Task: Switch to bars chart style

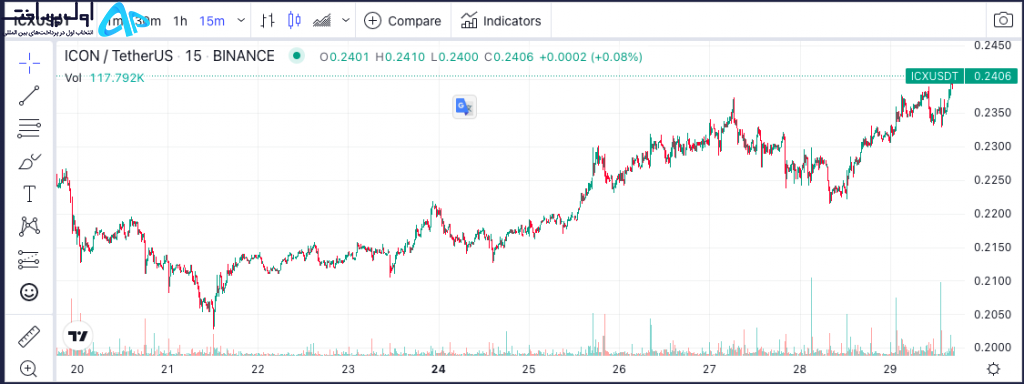Action: pos(266,20)
